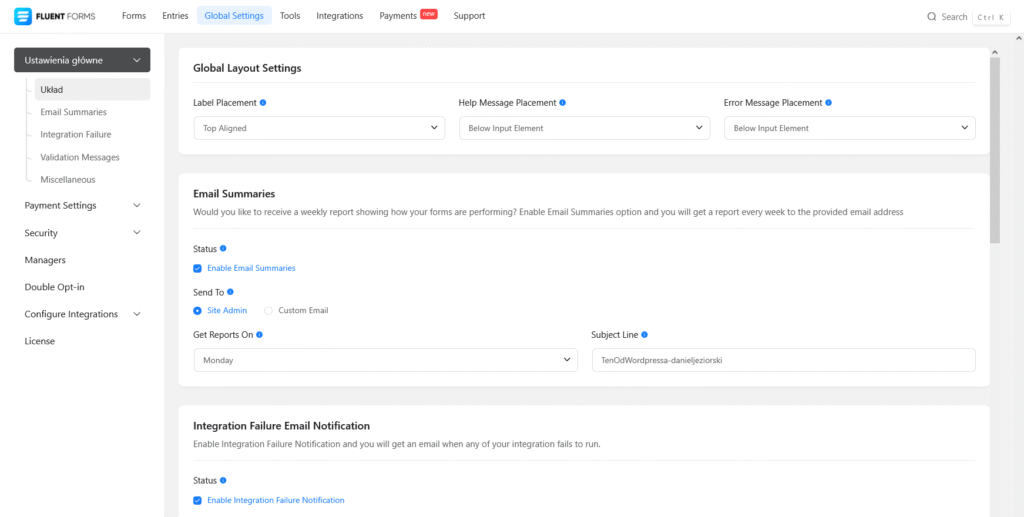
Task: Click the Help Message Placement info icon
Action: (x=563, y=102)
